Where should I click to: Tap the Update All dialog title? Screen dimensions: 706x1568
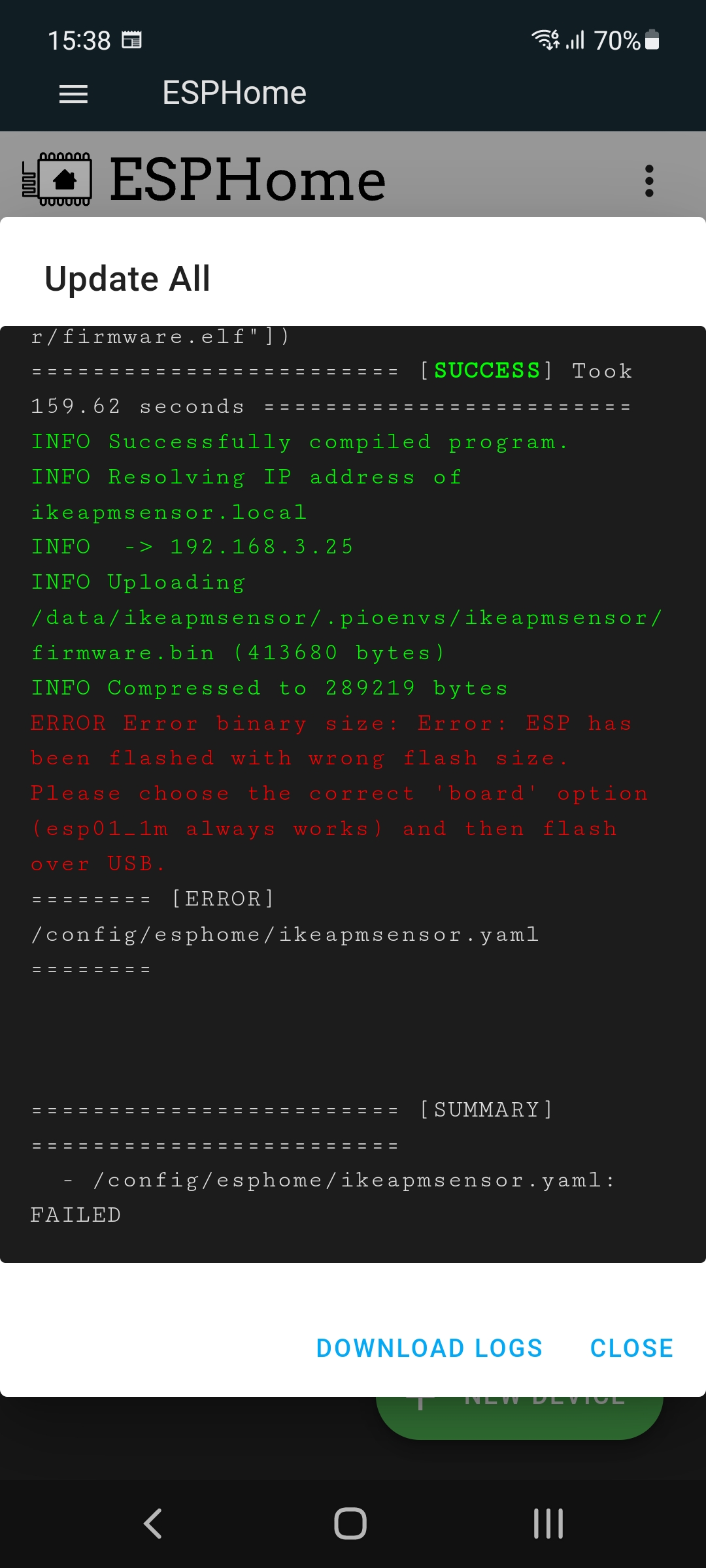pos(127,279)
